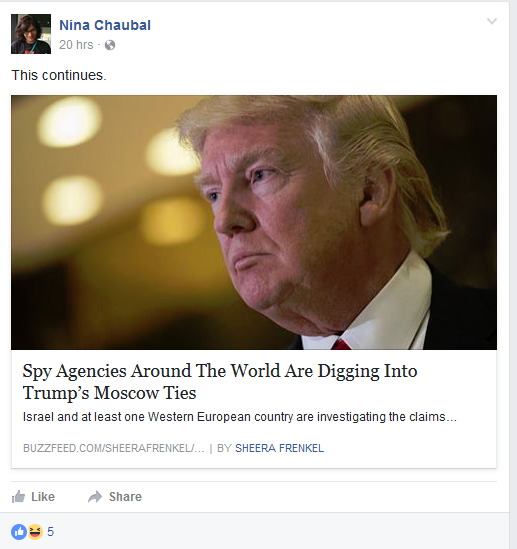The height and width of the screenshot is (549, 517).
Task: Click the Share button label
Action: (125, 496)
